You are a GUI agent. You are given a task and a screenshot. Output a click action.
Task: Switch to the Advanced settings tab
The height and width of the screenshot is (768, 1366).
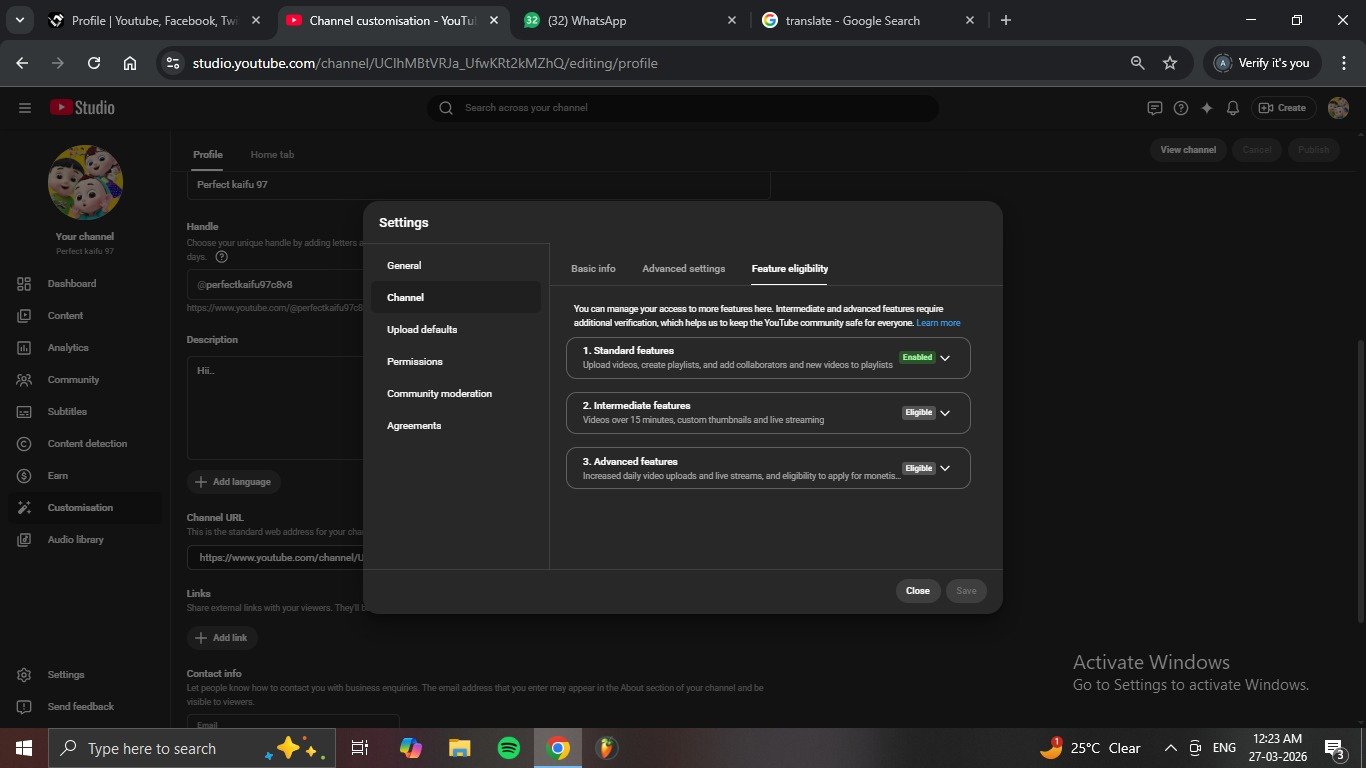coord(683,269)
